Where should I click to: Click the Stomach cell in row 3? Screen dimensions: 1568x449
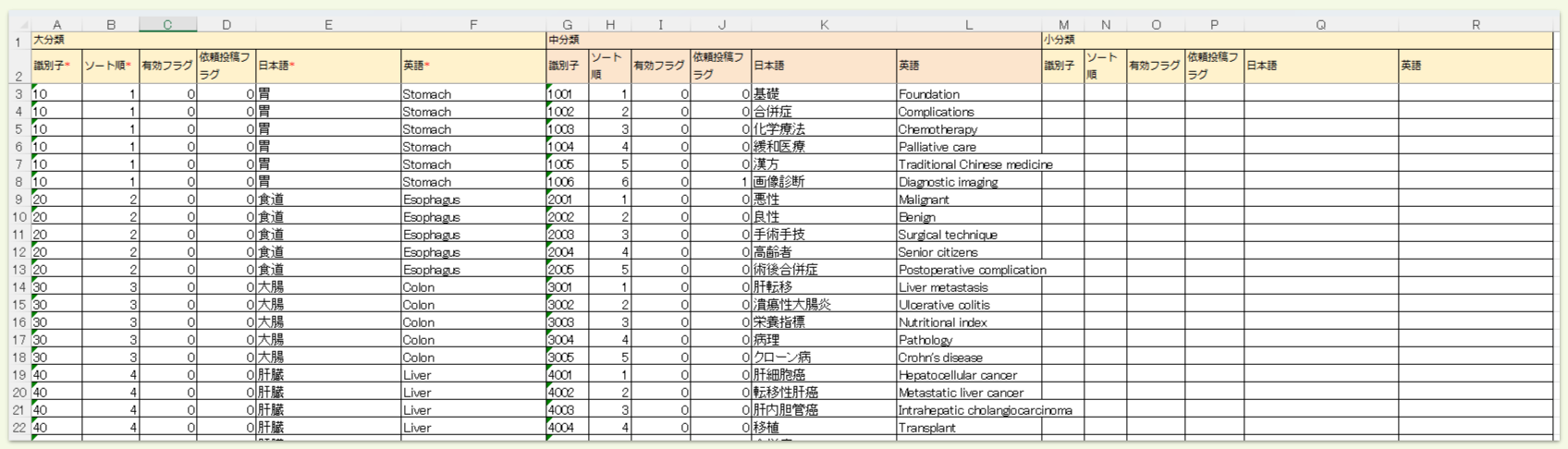click(473, 93)
